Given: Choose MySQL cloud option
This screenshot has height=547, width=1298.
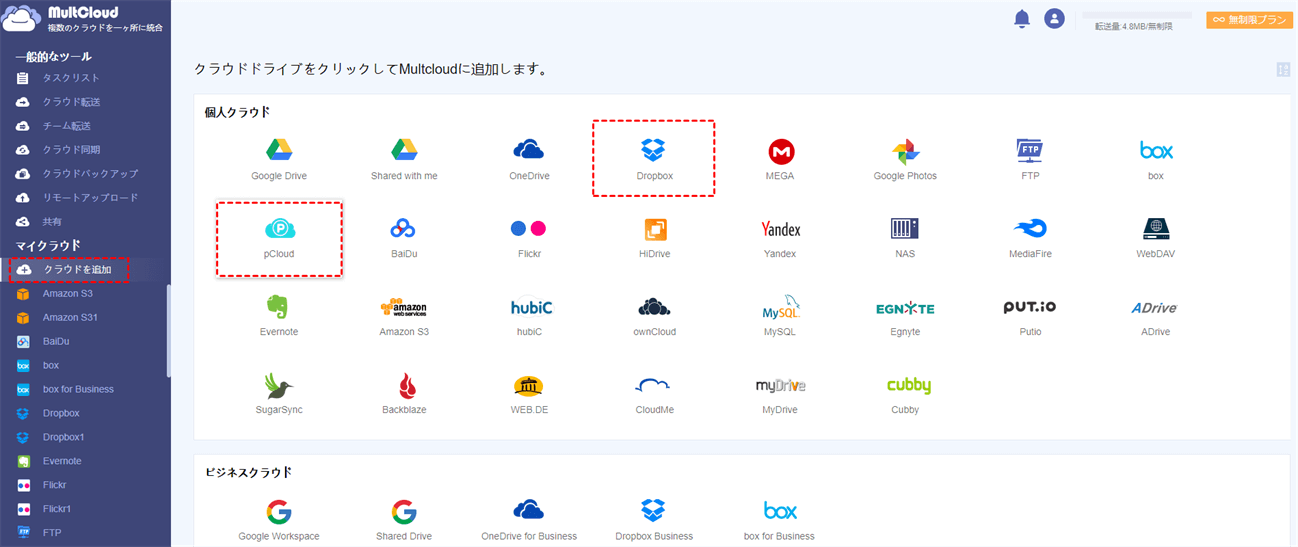Looking at the screenshot, I should (x=780, y=316).
